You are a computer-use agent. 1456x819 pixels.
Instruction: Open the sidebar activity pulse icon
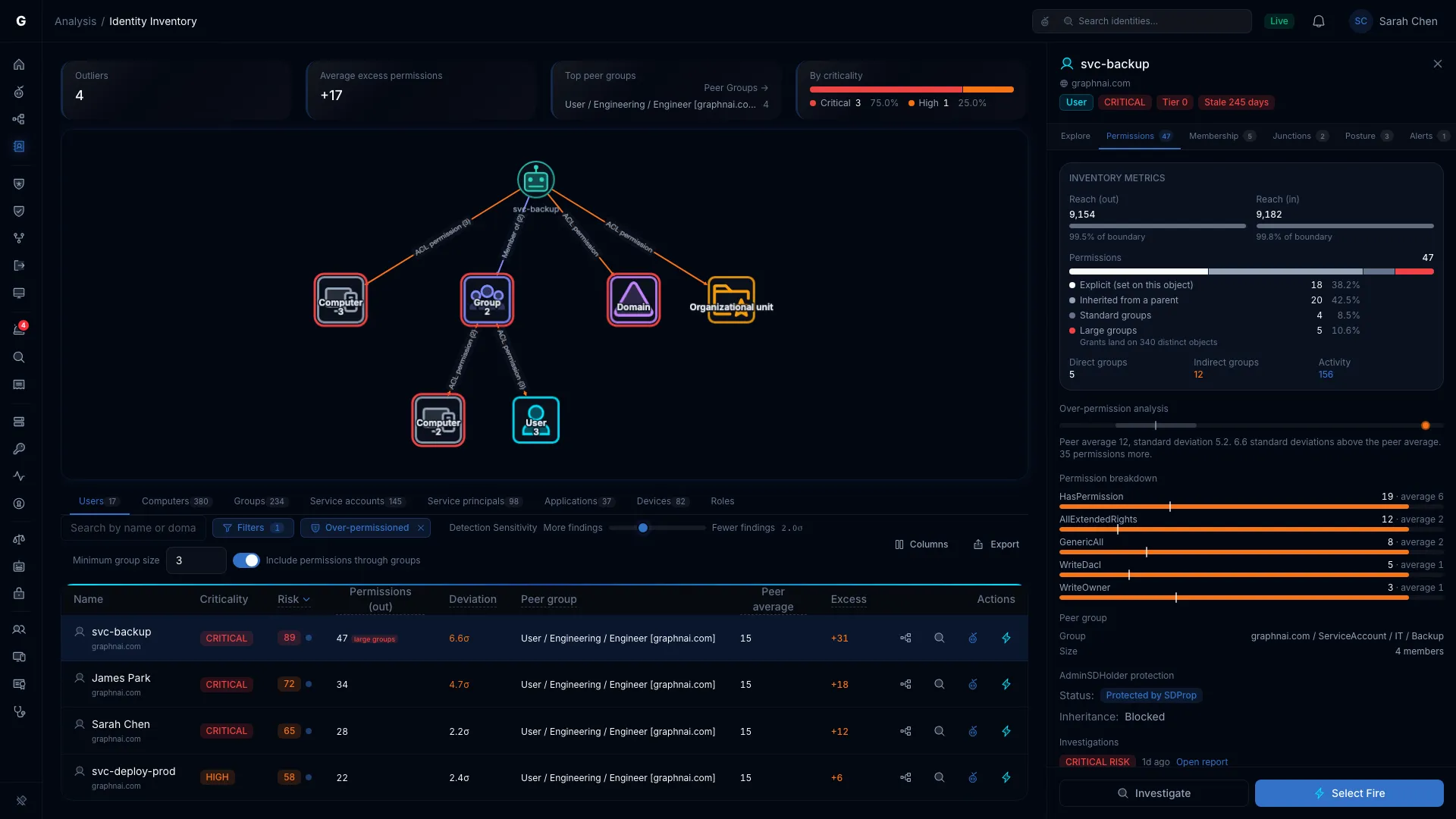tap(19, 476)
